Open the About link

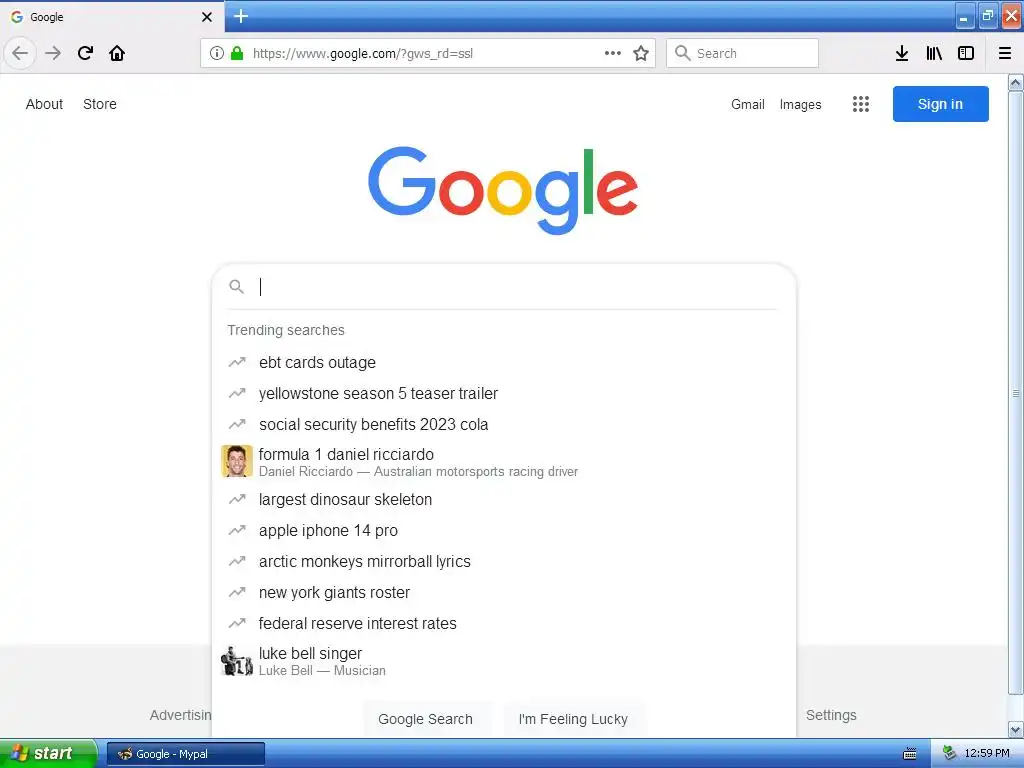coord(44,104)
